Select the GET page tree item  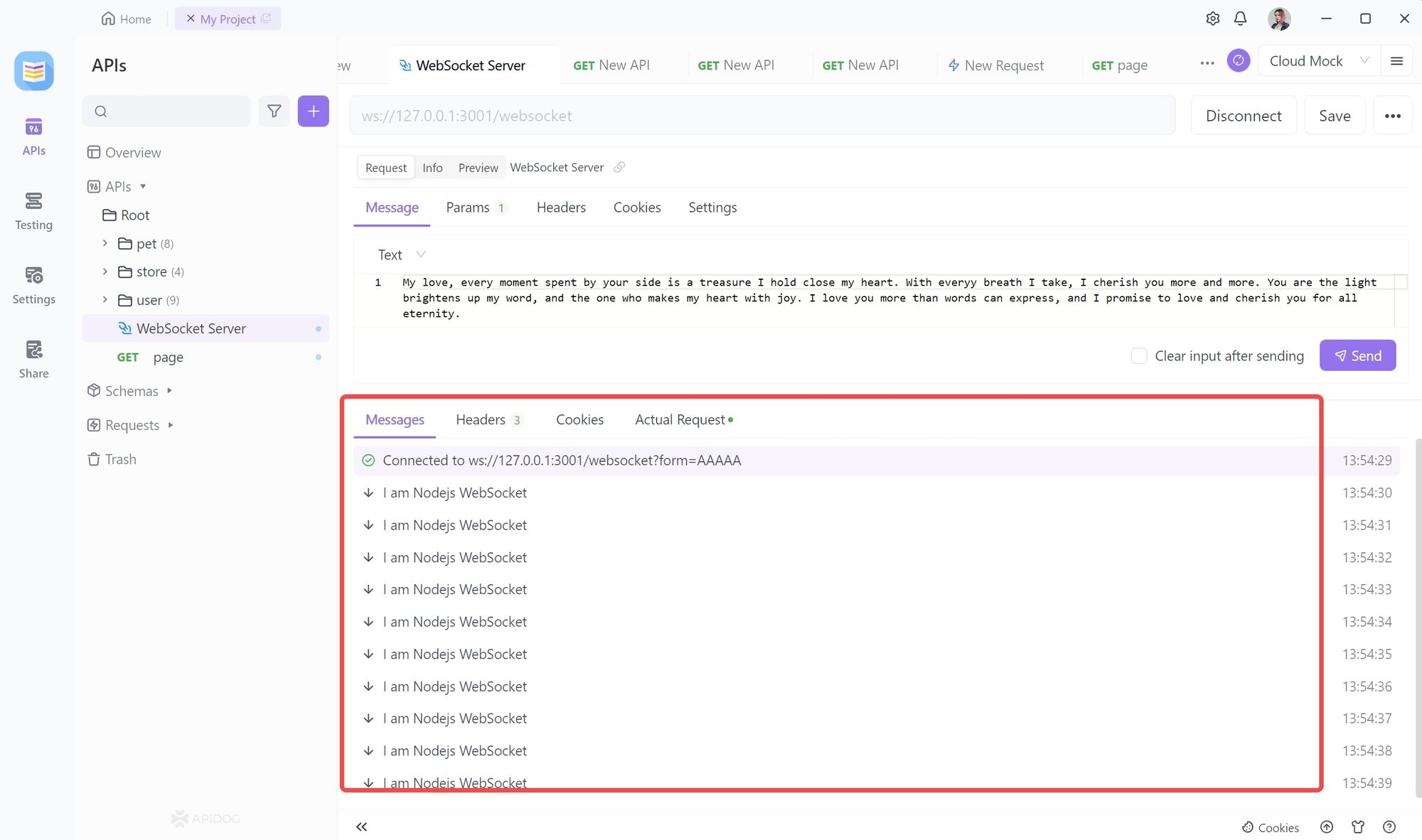click(205, 357)
